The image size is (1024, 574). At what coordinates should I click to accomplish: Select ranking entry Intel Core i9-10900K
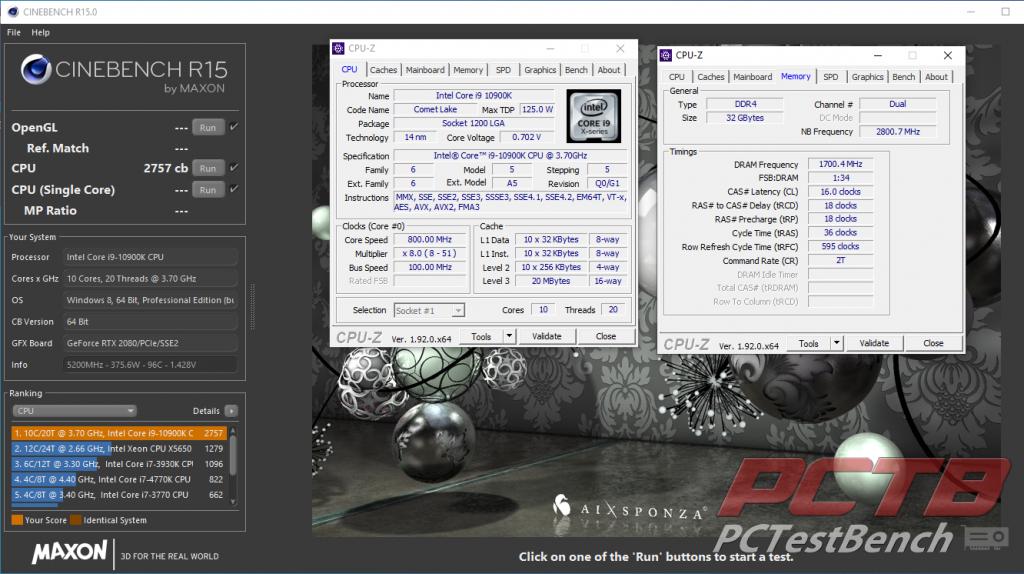119,433
